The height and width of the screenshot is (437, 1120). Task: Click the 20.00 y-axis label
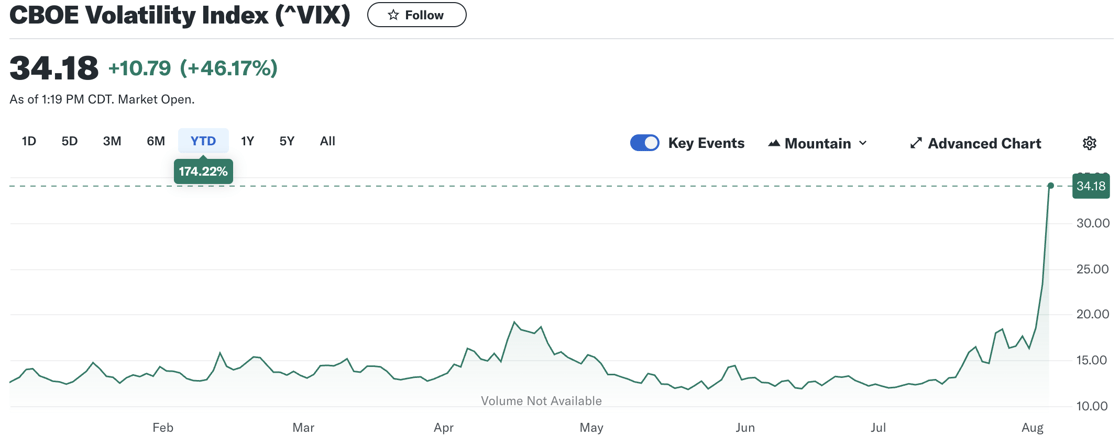point(1091,315)
